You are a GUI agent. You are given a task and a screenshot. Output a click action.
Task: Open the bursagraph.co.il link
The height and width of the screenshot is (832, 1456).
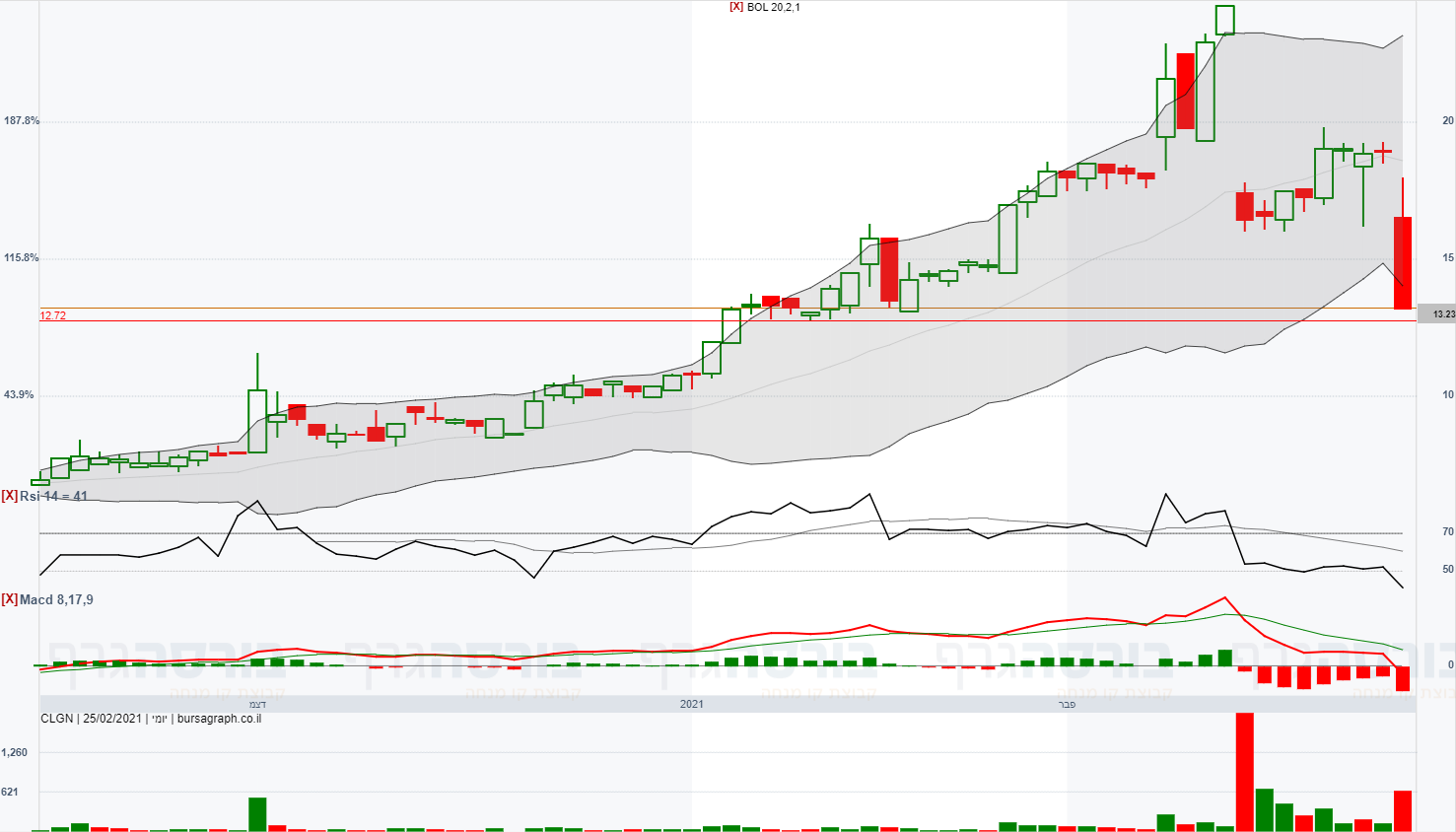point(219,719)
